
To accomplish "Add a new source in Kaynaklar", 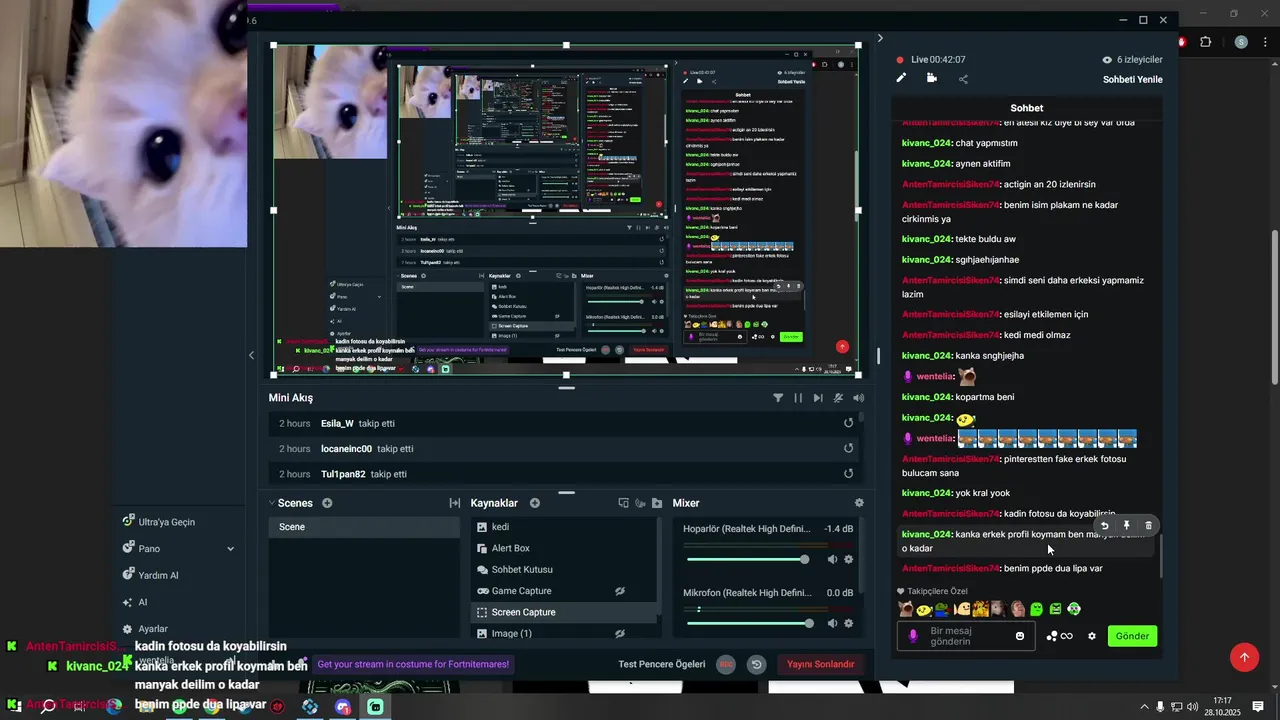I will [x=535, y=503].
